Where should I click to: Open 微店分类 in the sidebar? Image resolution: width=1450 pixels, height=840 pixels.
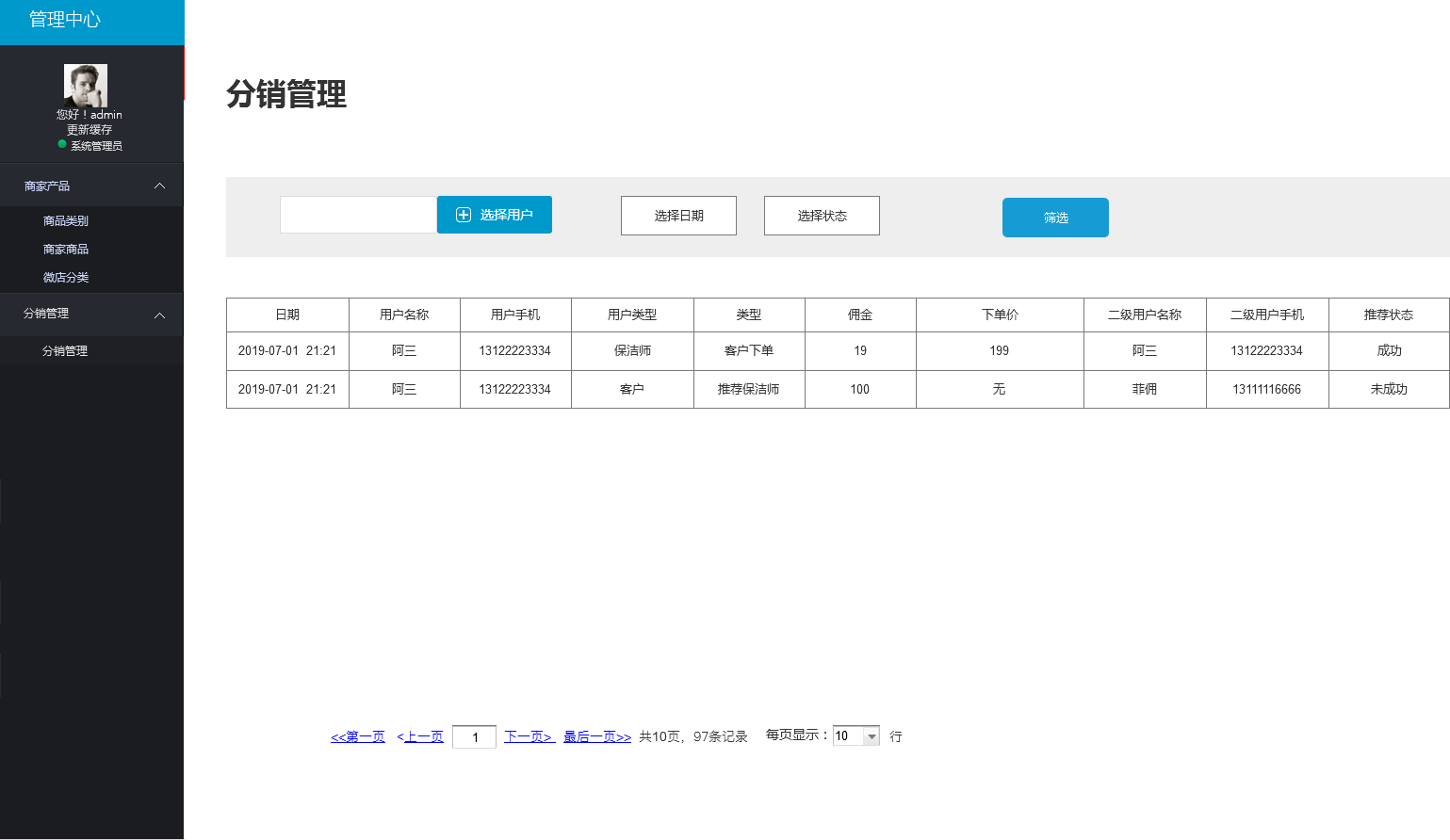[x=66, y=278]
